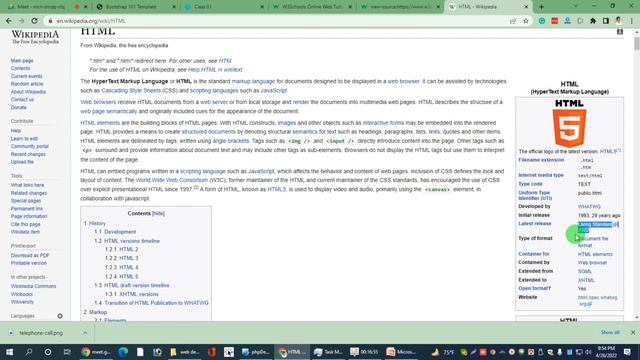Jump to XHTML versions entry
Viewport: 640px width, 360px height.
tap(139, 294)
